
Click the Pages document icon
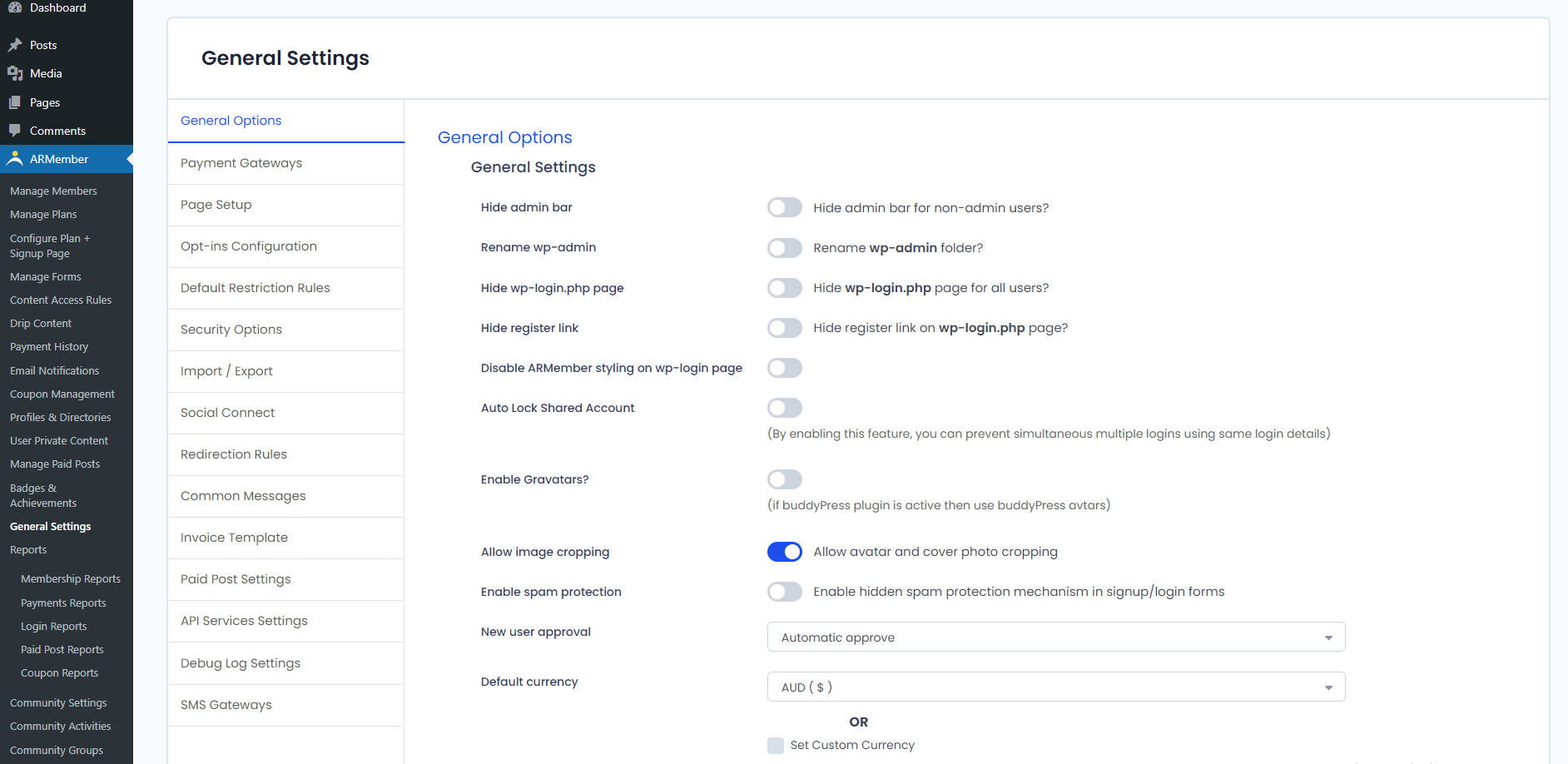14,102
